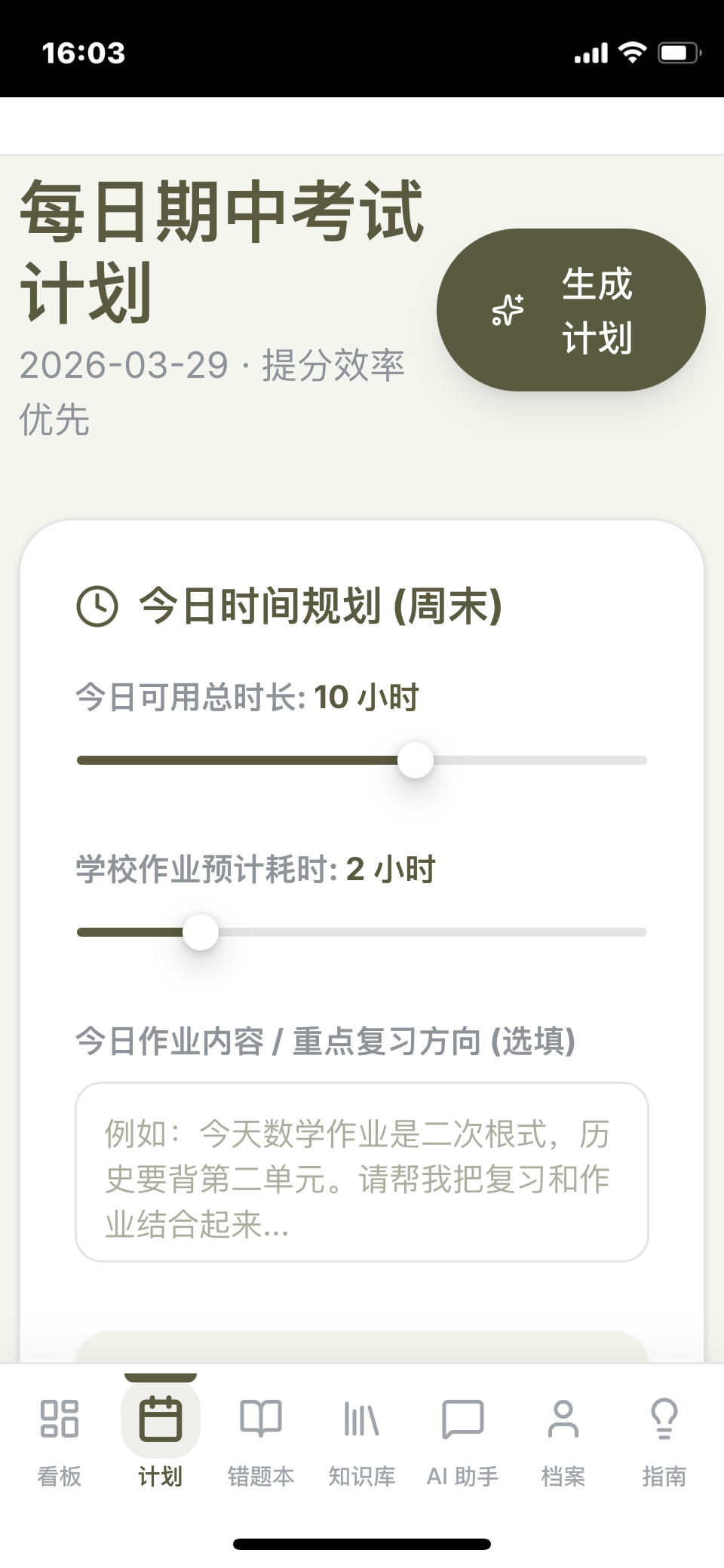Tap the 2026-03-29 date subtitle
The height and width of the screenshot is (1568, 724).
coord(124,366)
